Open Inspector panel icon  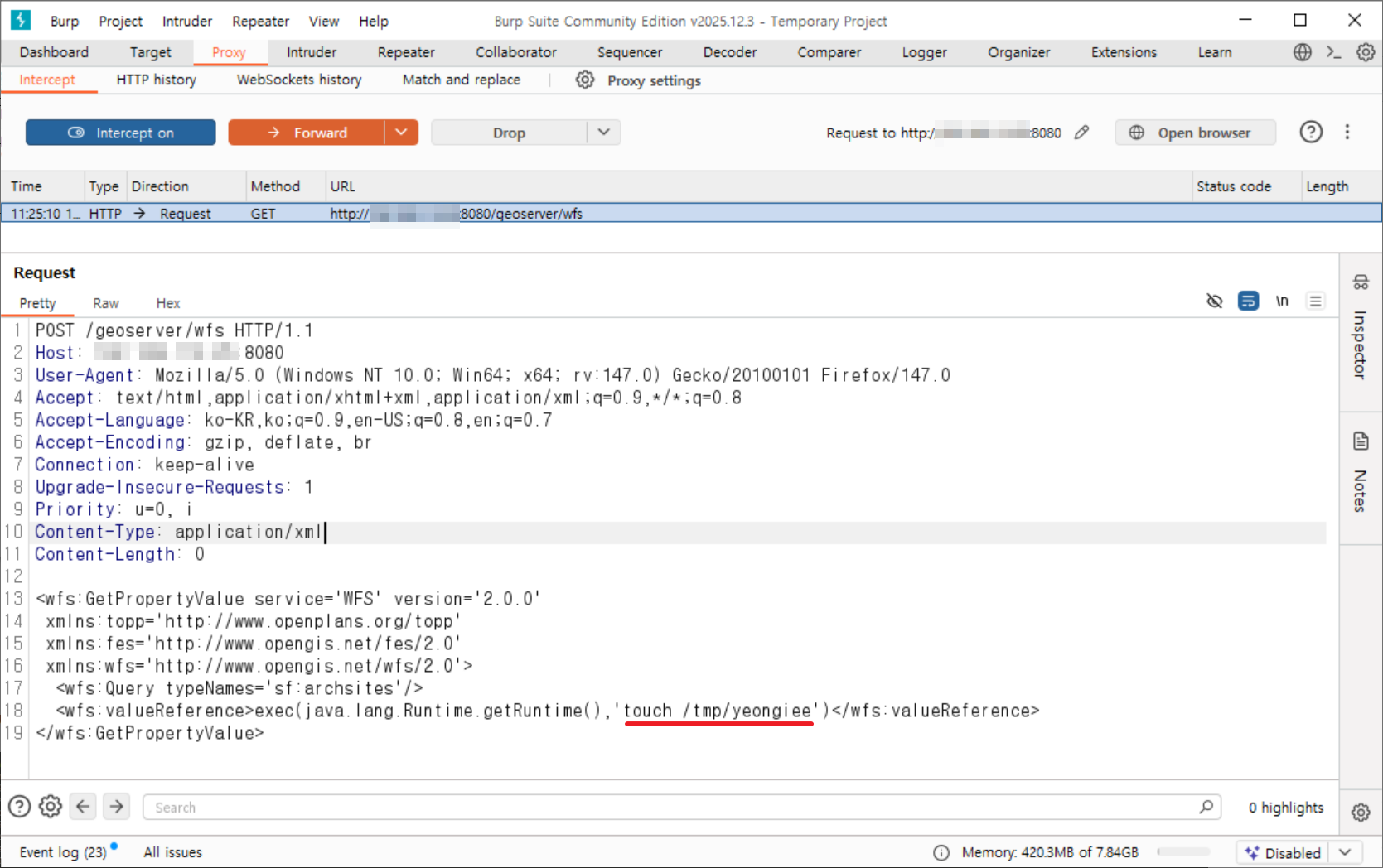(x=1361, y=282)
